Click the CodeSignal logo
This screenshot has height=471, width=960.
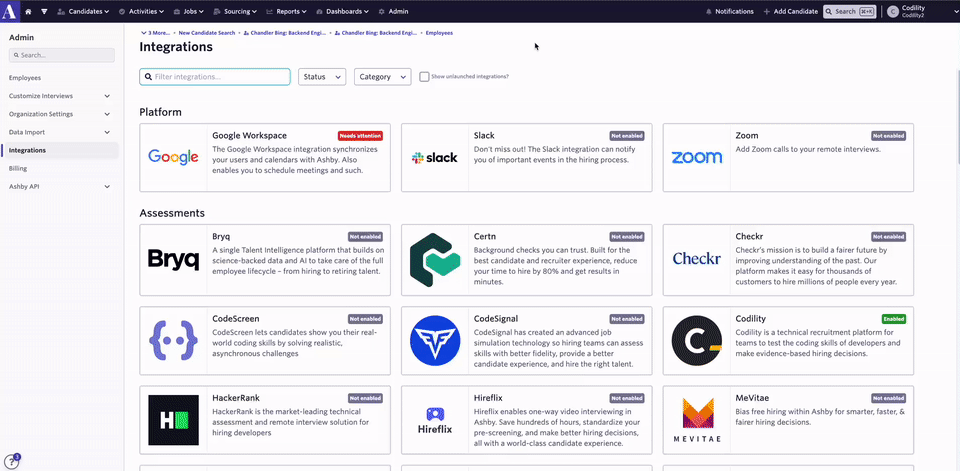click(x=435, y=341)
